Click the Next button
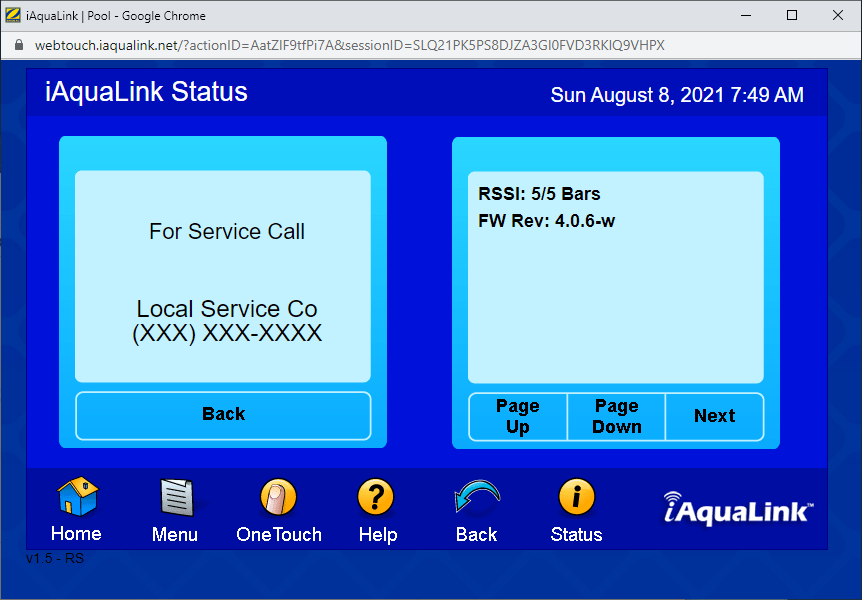The image size is (862, 600). [x=715, y=416]
